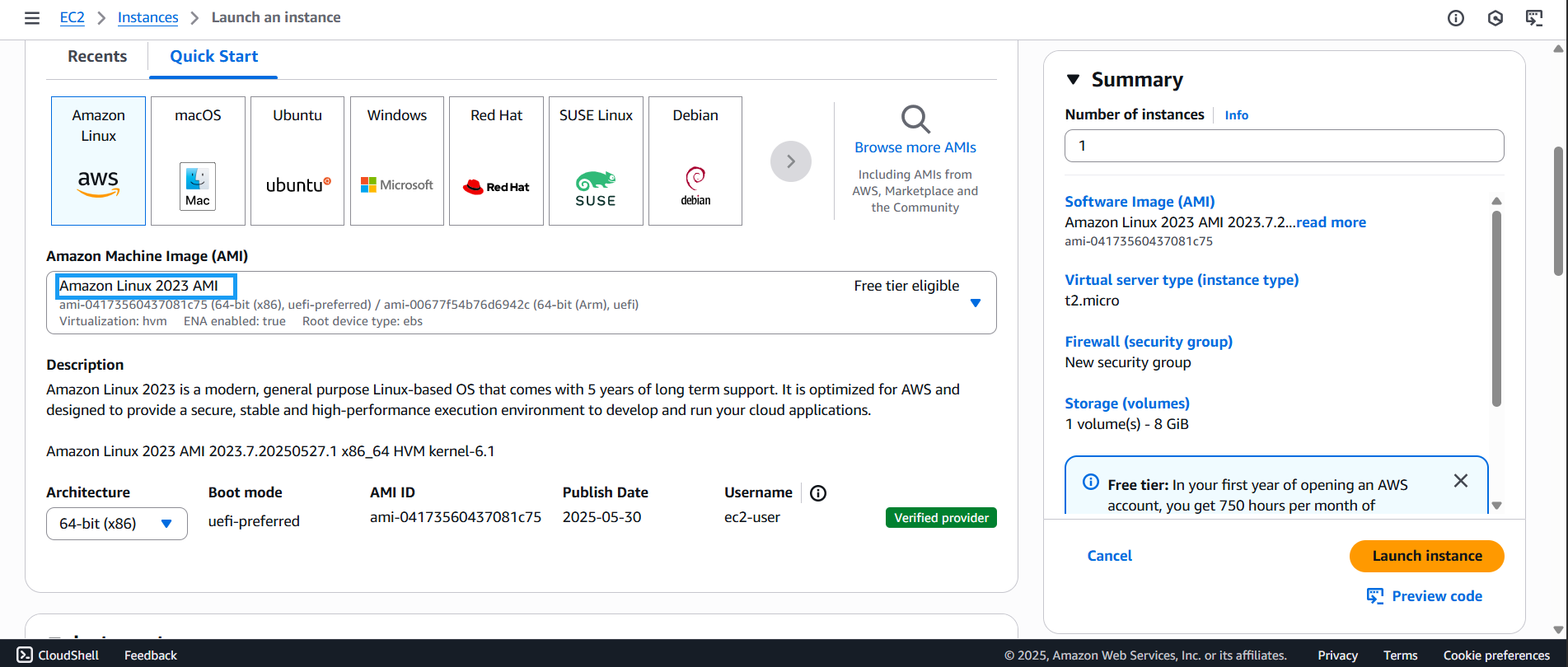
Task: Click 'New security group' text
Action: (x=1128, y=362)
